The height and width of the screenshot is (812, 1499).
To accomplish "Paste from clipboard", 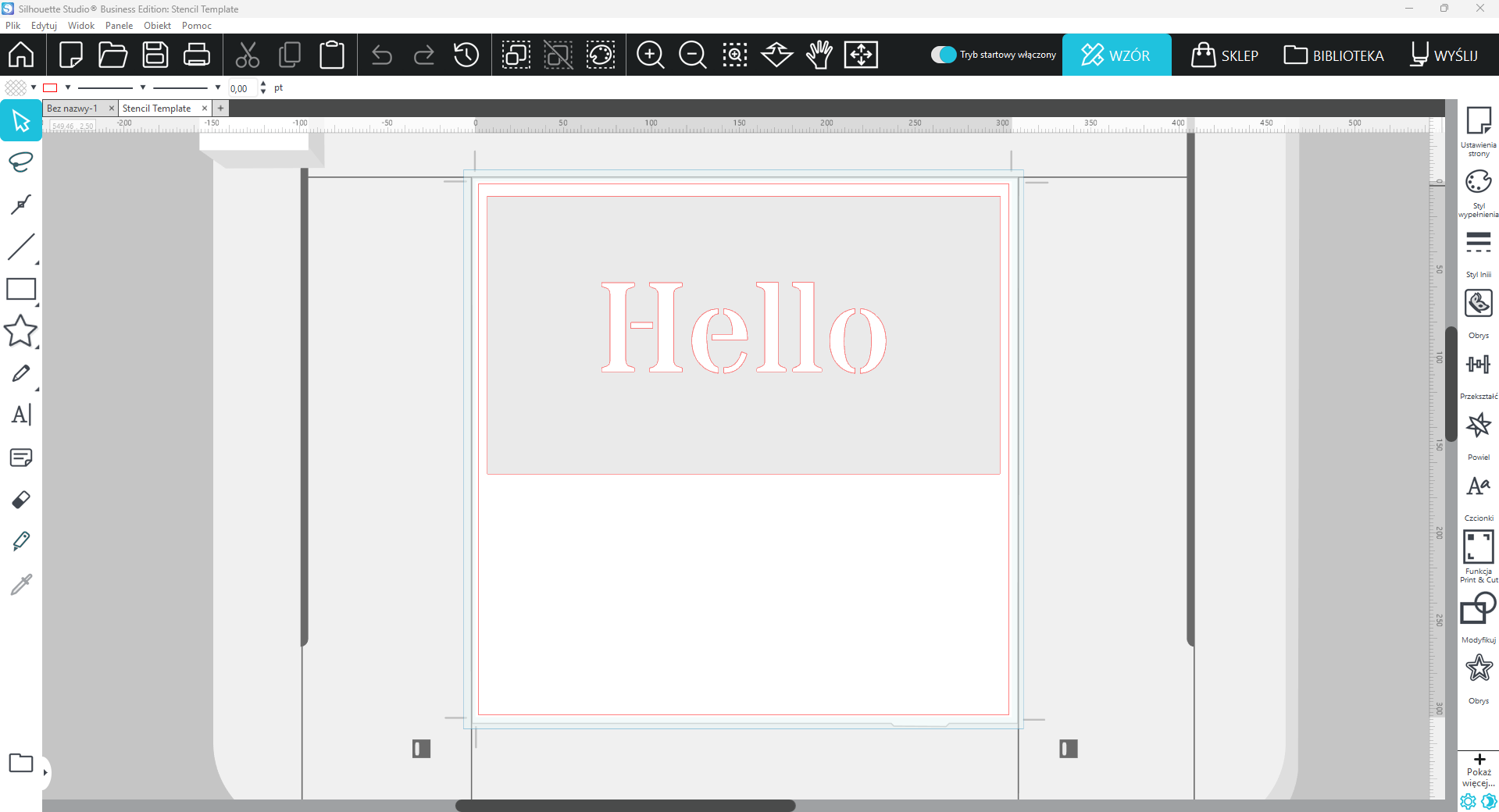I will (332, 55).
